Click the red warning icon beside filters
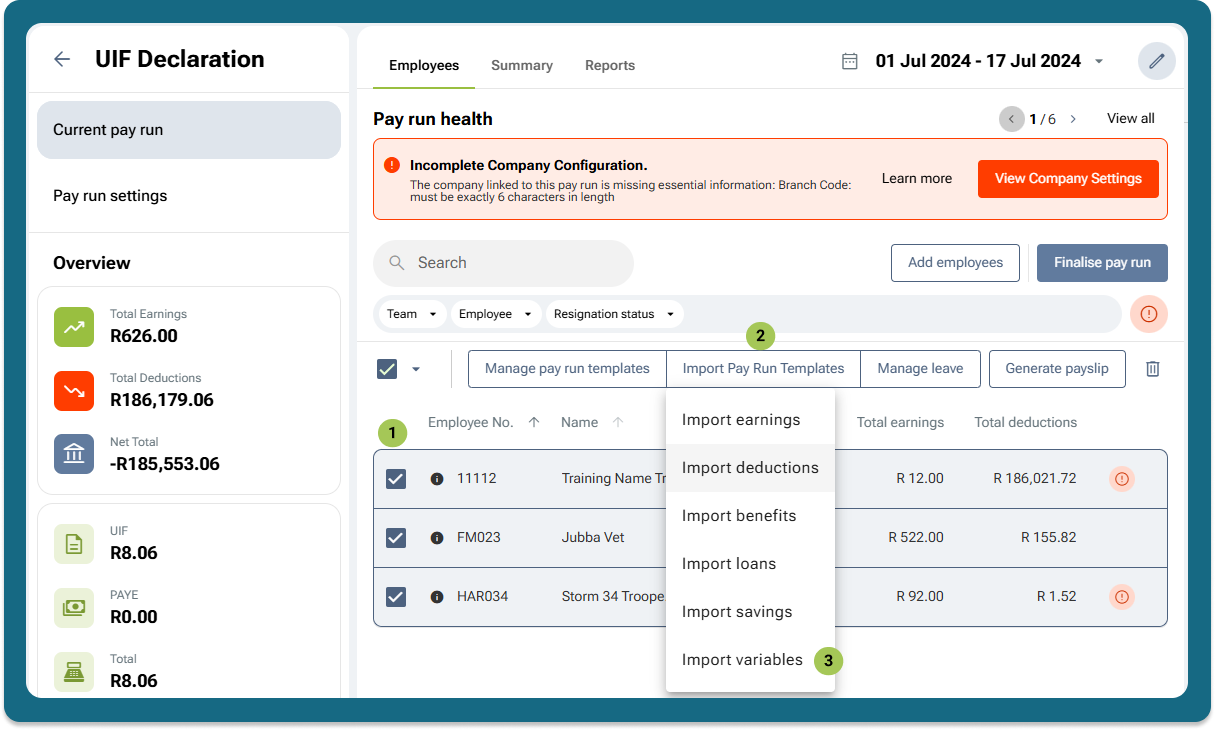This screenshot has width=1215, height=730. (1148, 314)
